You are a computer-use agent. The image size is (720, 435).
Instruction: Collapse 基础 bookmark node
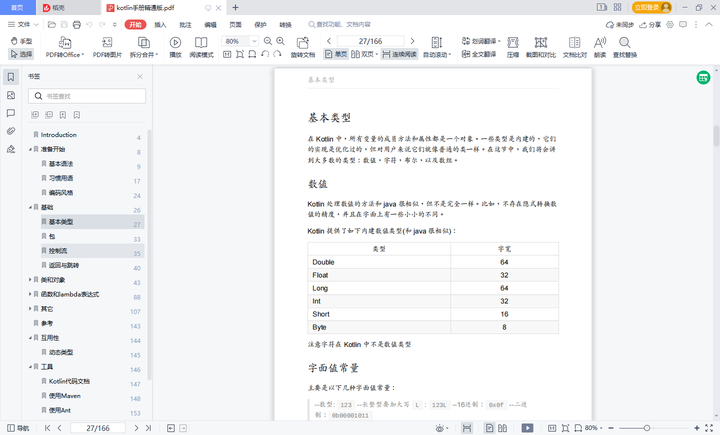[30, 208]
